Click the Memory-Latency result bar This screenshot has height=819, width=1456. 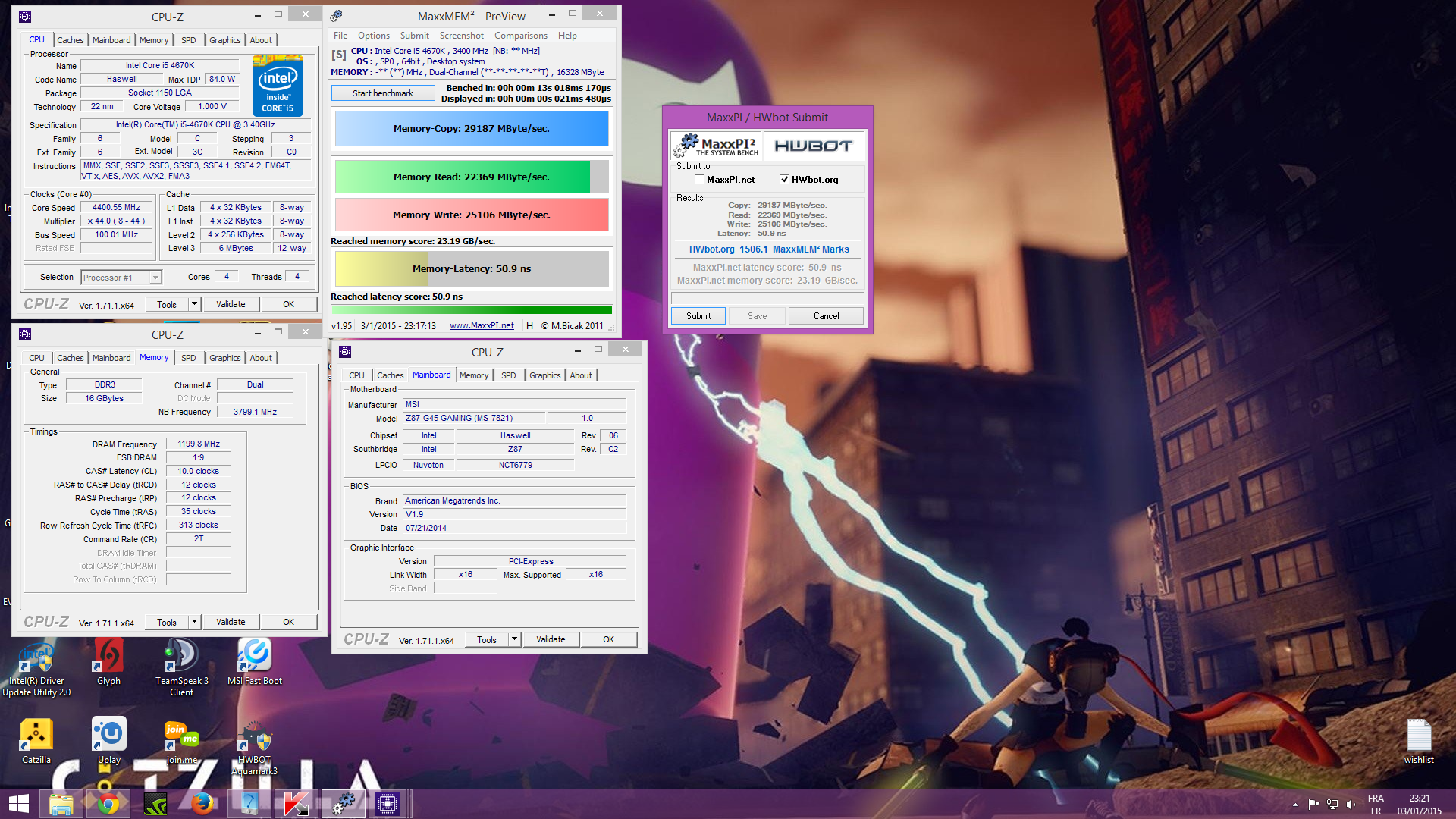pos(472,268)
